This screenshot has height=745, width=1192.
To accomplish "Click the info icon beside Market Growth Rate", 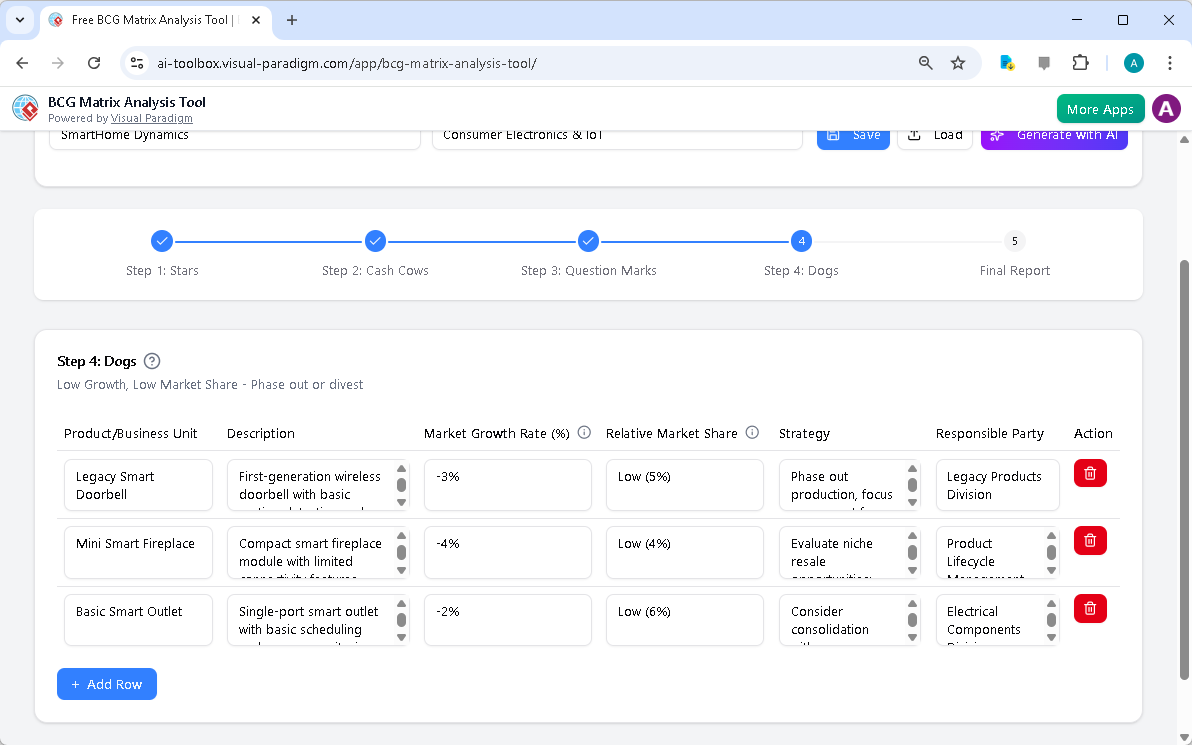I will point(584,432).
